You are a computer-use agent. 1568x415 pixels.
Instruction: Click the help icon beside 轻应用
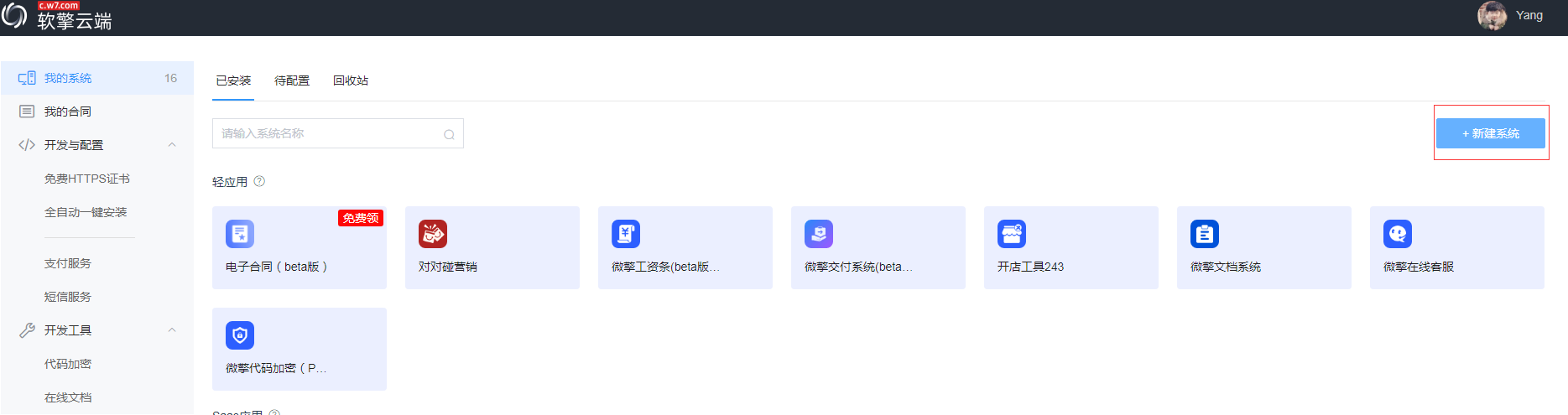coord(259,181)
